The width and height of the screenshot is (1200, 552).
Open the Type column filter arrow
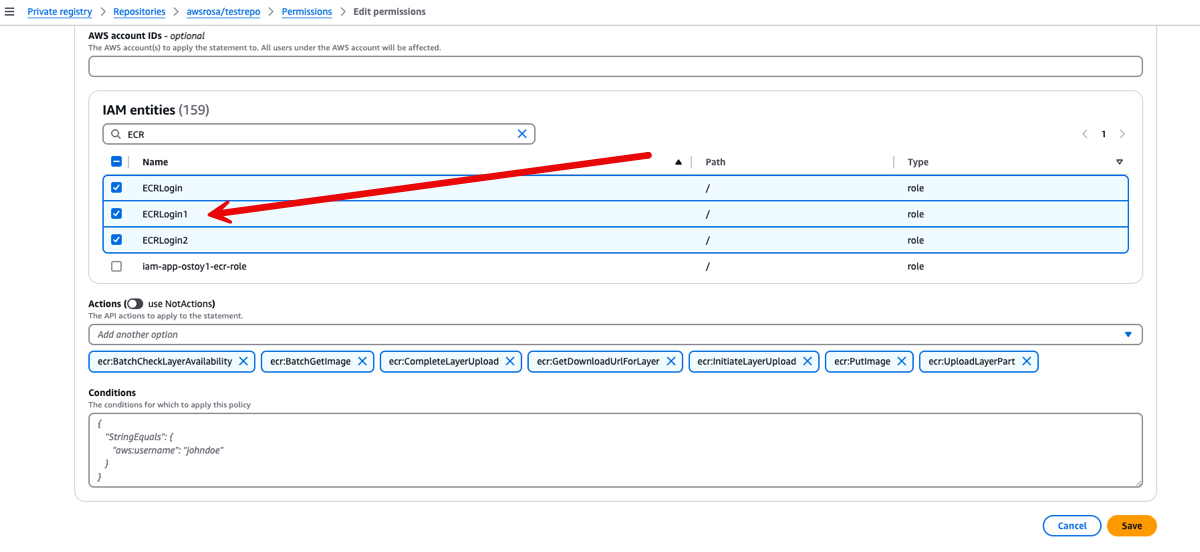coord(1120,162)
